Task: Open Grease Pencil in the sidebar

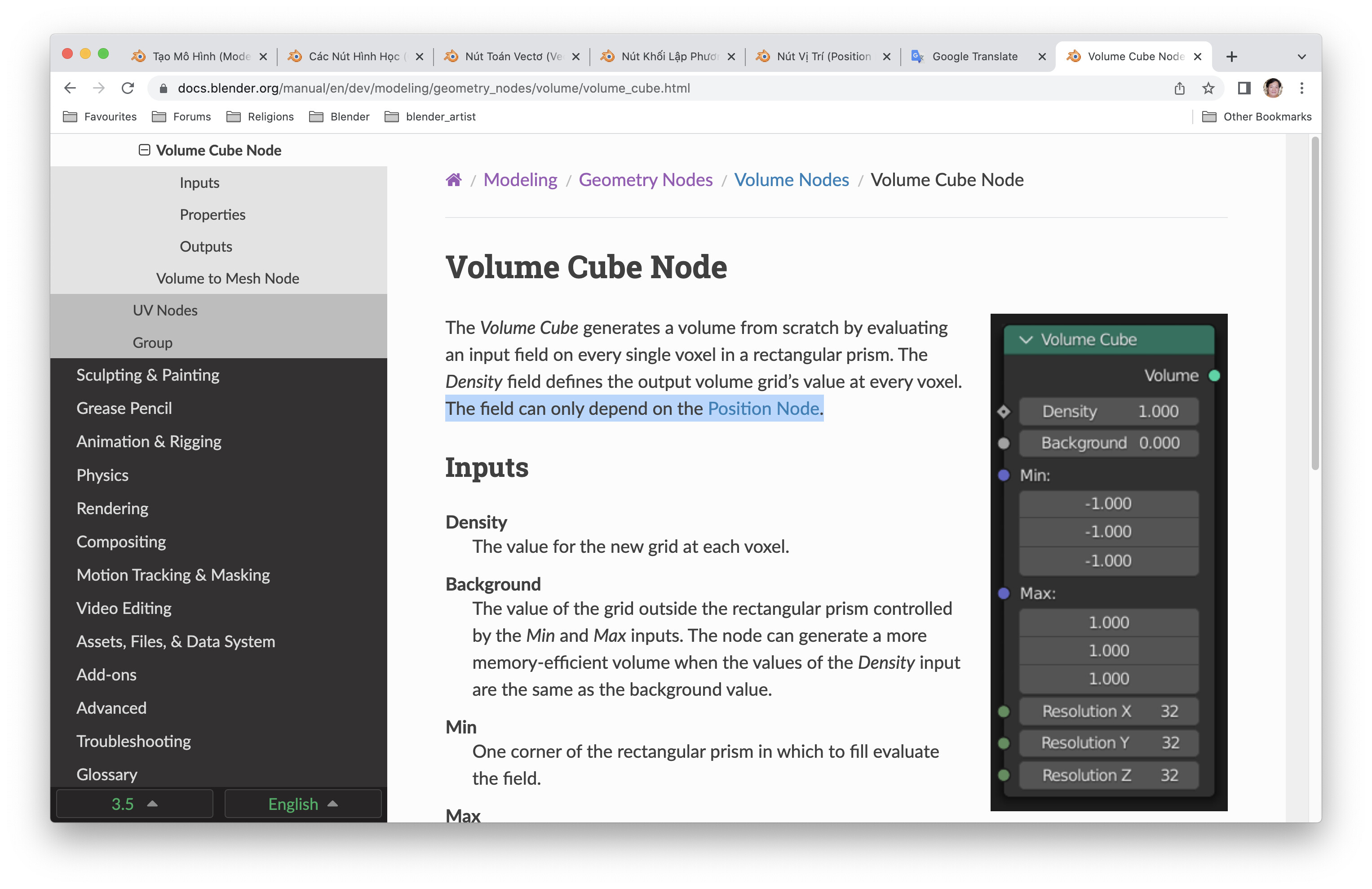Action: 124,409
